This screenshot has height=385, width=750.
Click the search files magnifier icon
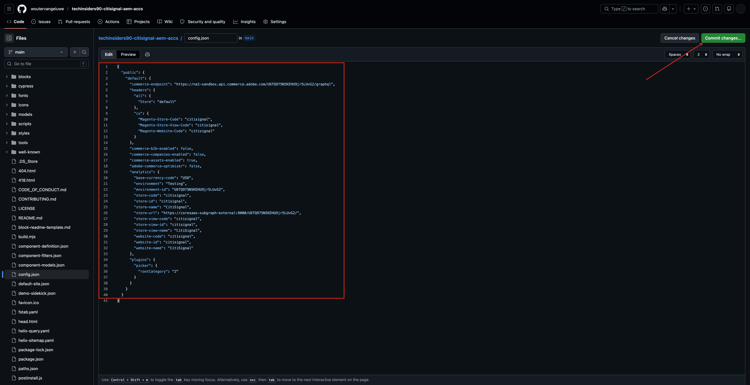pos(84,52)
